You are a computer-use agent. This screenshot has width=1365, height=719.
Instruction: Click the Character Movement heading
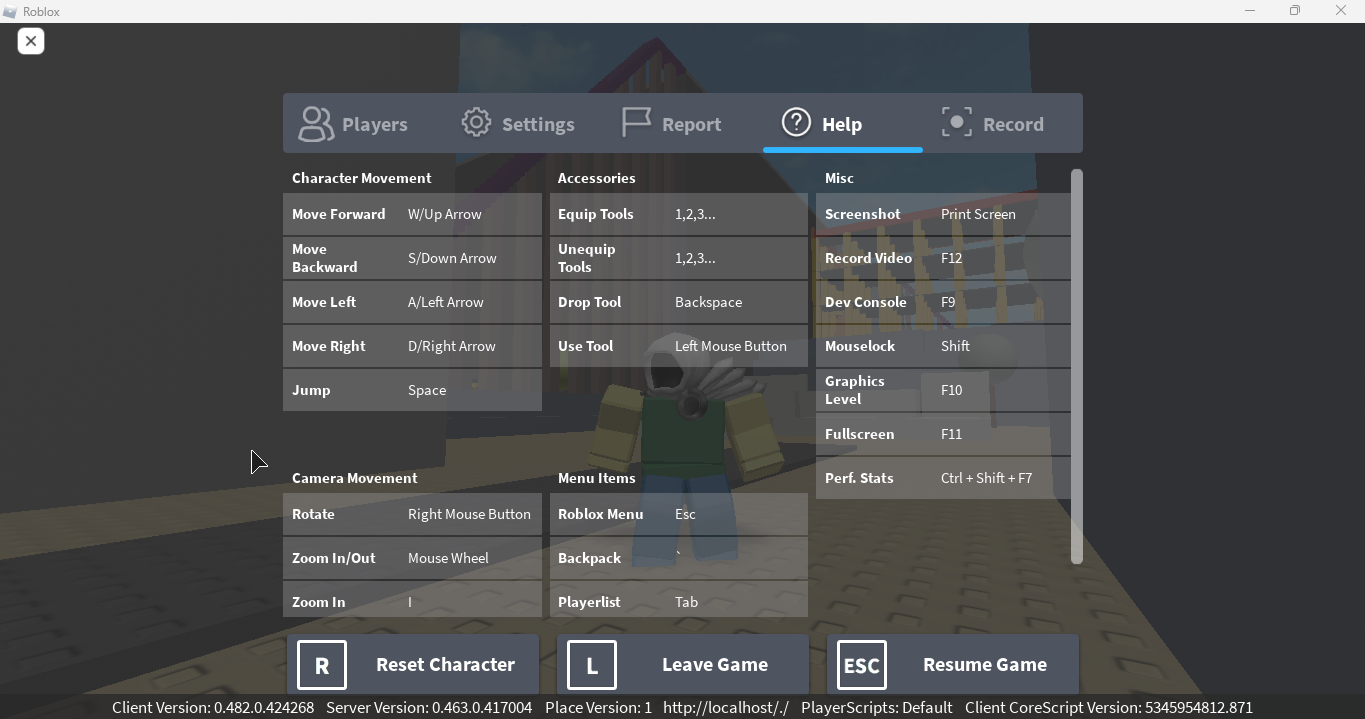(x=362, y=178)
